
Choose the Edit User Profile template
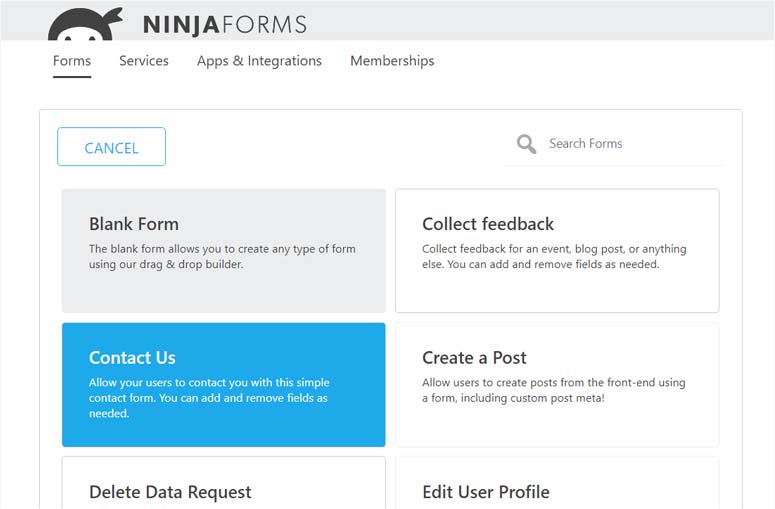point(557,483)
